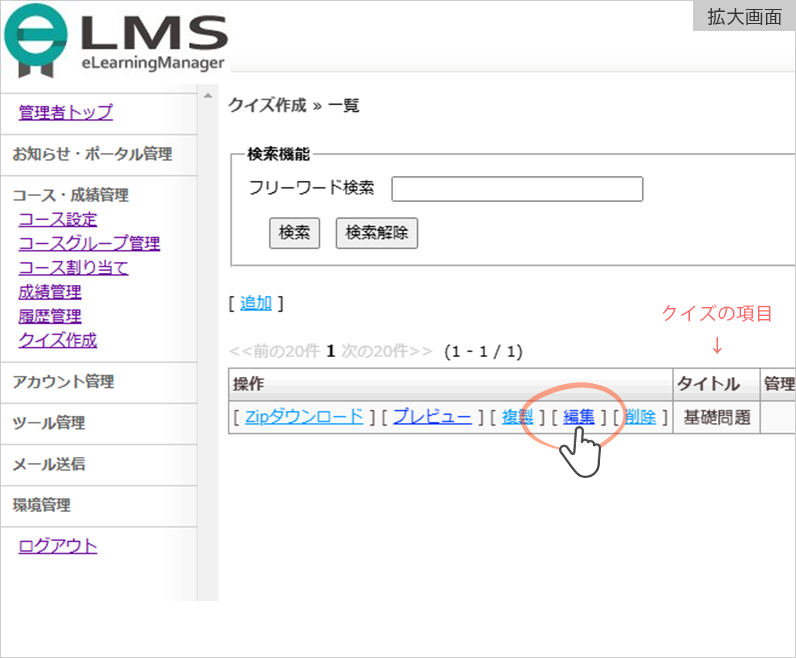Click the 削除 link for 基礎問題
796x658 pixels.
coord(640,417)
